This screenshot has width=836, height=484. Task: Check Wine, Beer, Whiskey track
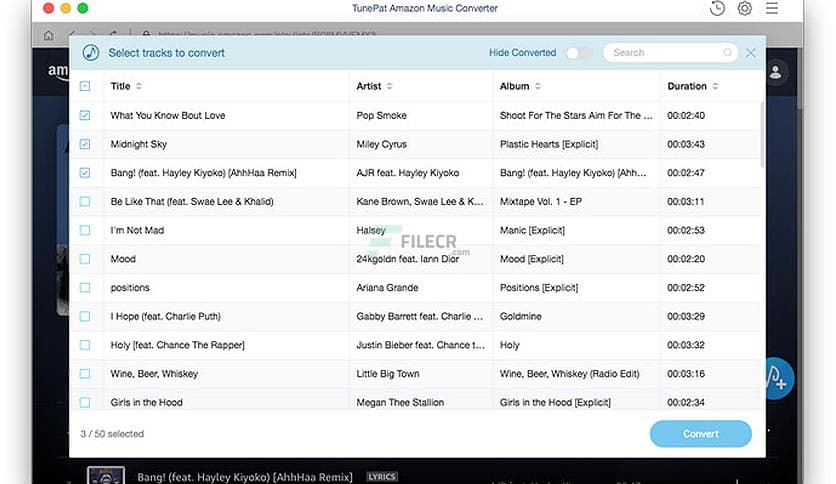(85, 374)
